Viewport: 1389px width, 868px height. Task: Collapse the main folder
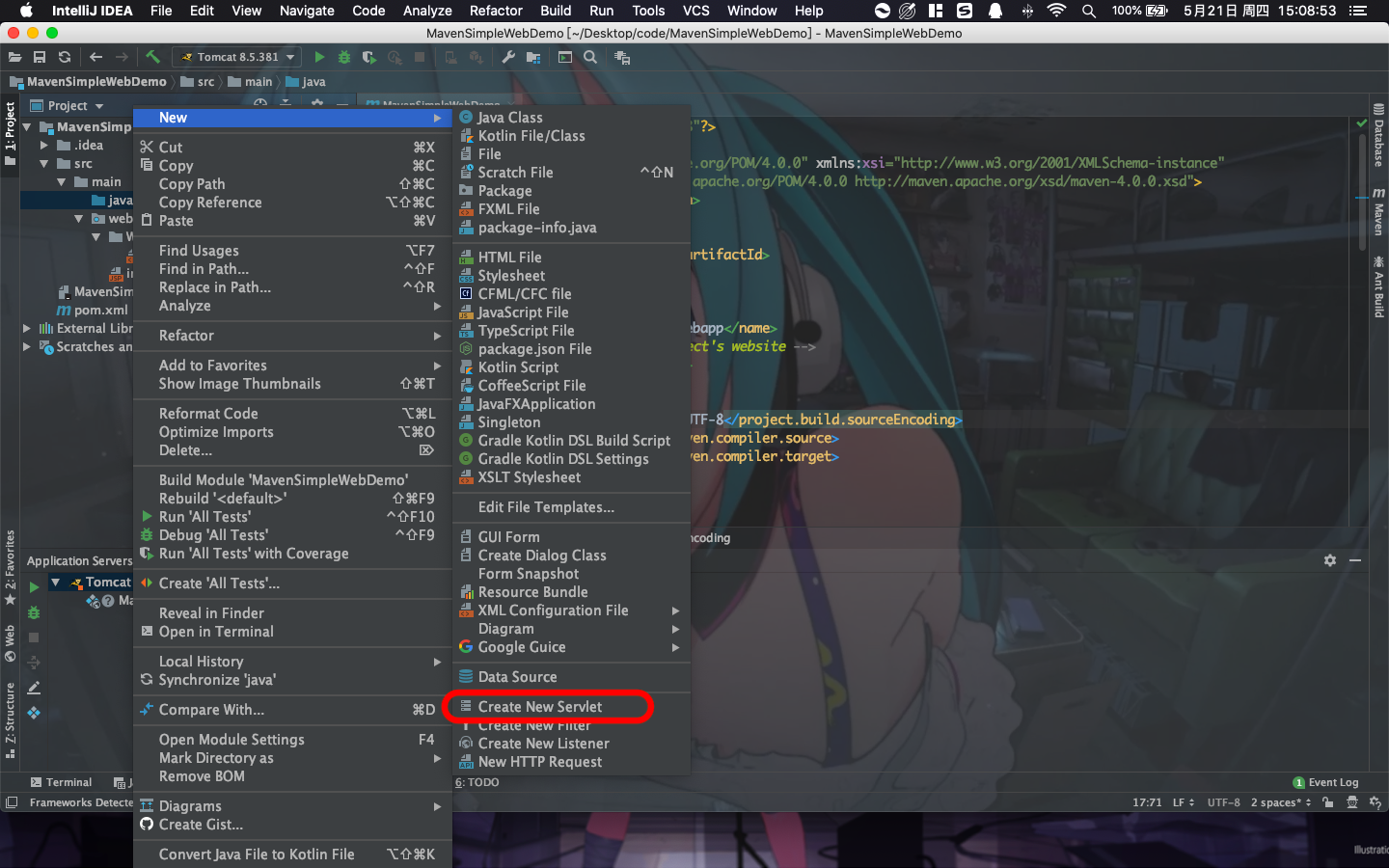(62, 181)
